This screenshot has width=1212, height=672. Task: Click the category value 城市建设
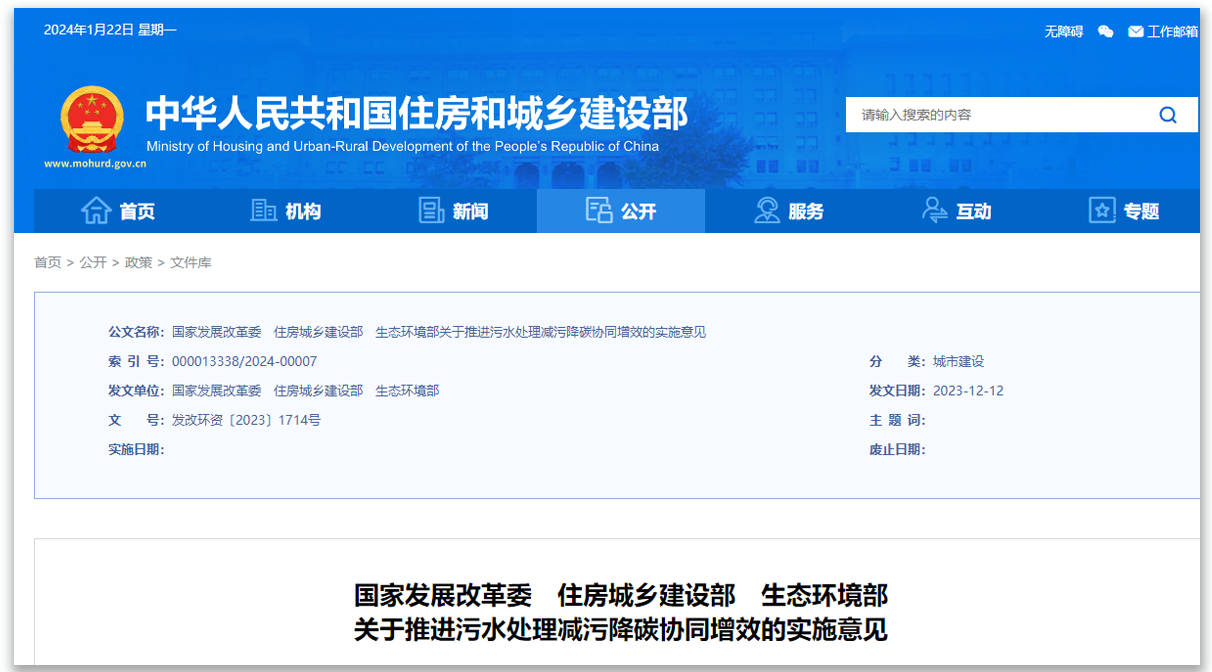point(959,361)
